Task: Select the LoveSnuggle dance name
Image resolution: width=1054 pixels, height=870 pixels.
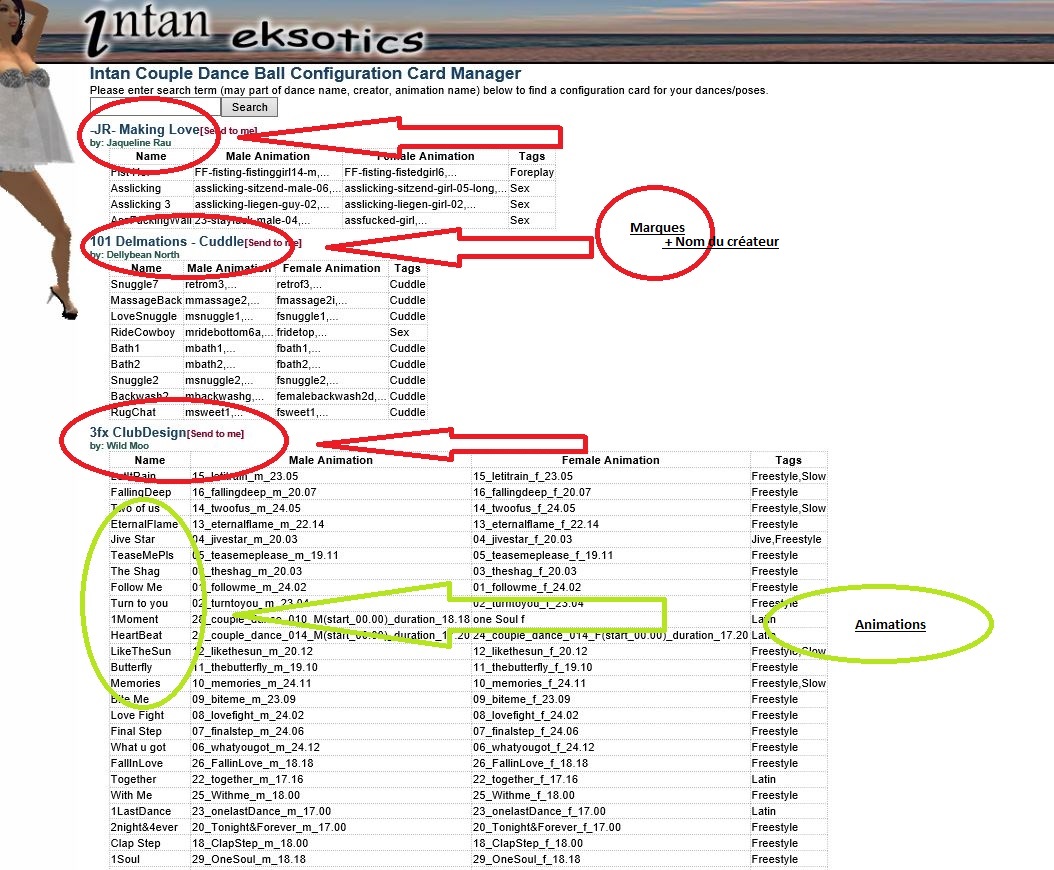Action: click(144, 317)
